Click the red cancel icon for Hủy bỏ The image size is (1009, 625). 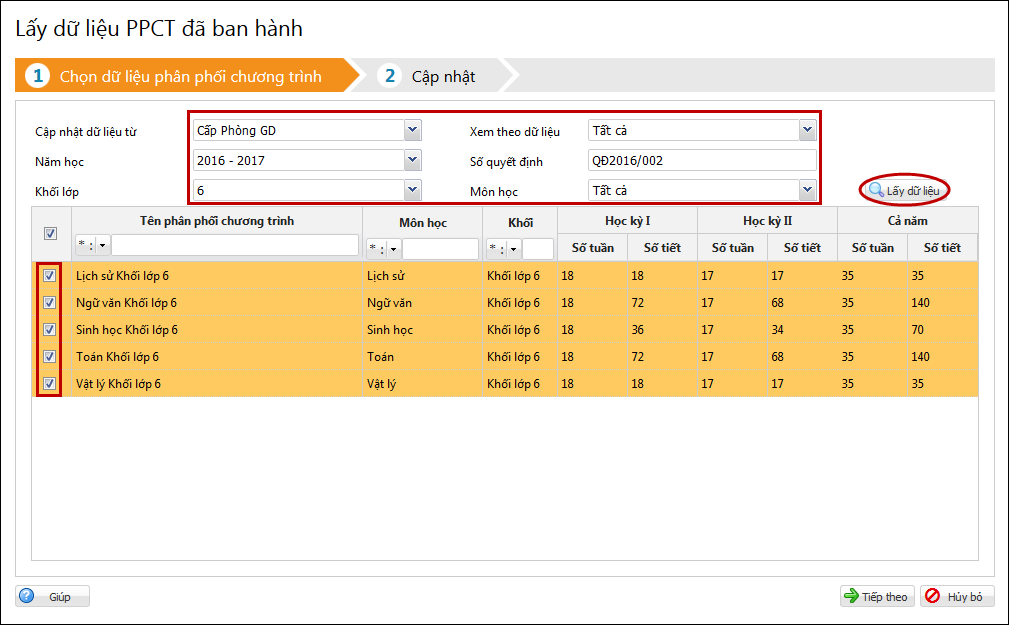pyautogui.click(x=932, y=596)
